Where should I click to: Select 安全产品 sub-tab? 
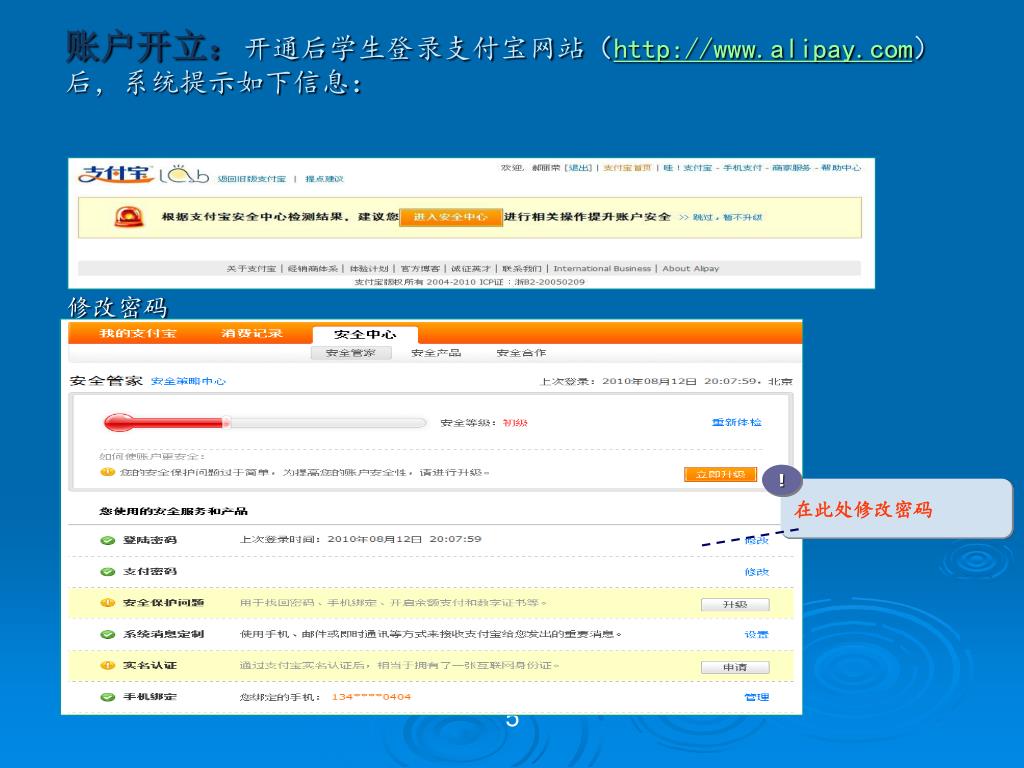pos(436,353)
